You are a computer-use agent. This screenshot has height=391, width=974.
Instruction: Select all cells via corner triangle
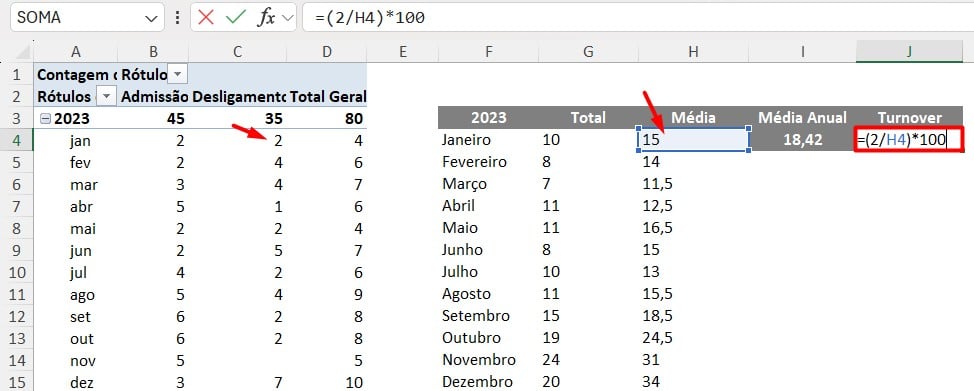coord(22,52)
